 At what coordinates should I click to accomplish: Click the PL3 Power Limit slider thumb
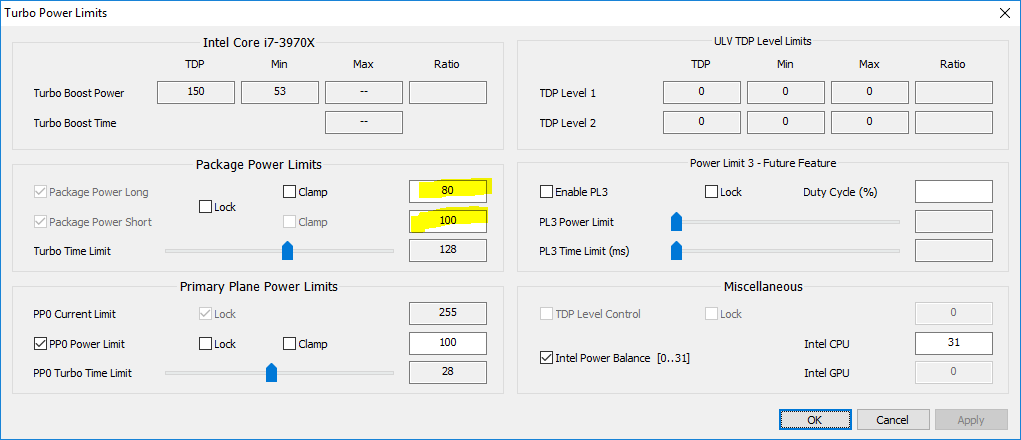pyautogui.click(x=677, y=222)
